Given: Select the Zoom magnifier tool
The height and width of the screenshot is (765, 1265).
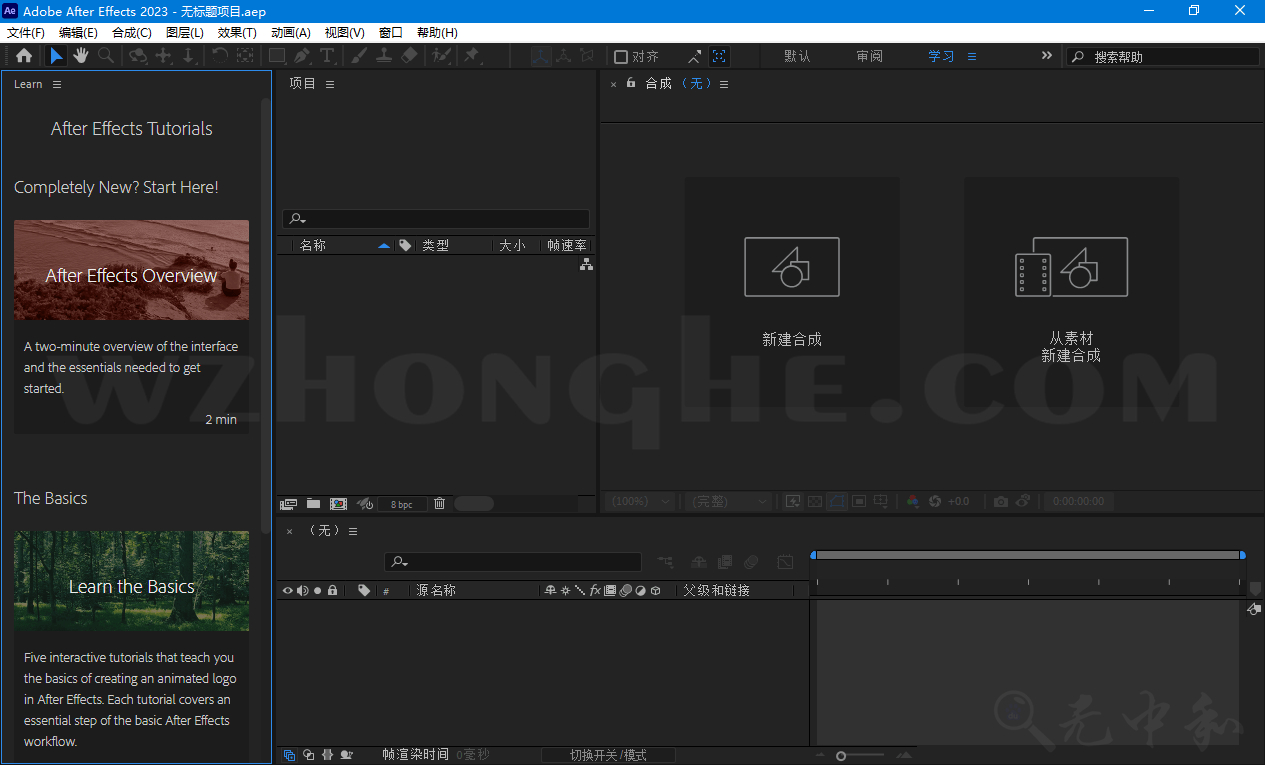Looking at the screenshot, I should pyautogui.click(x=106, y=56).
